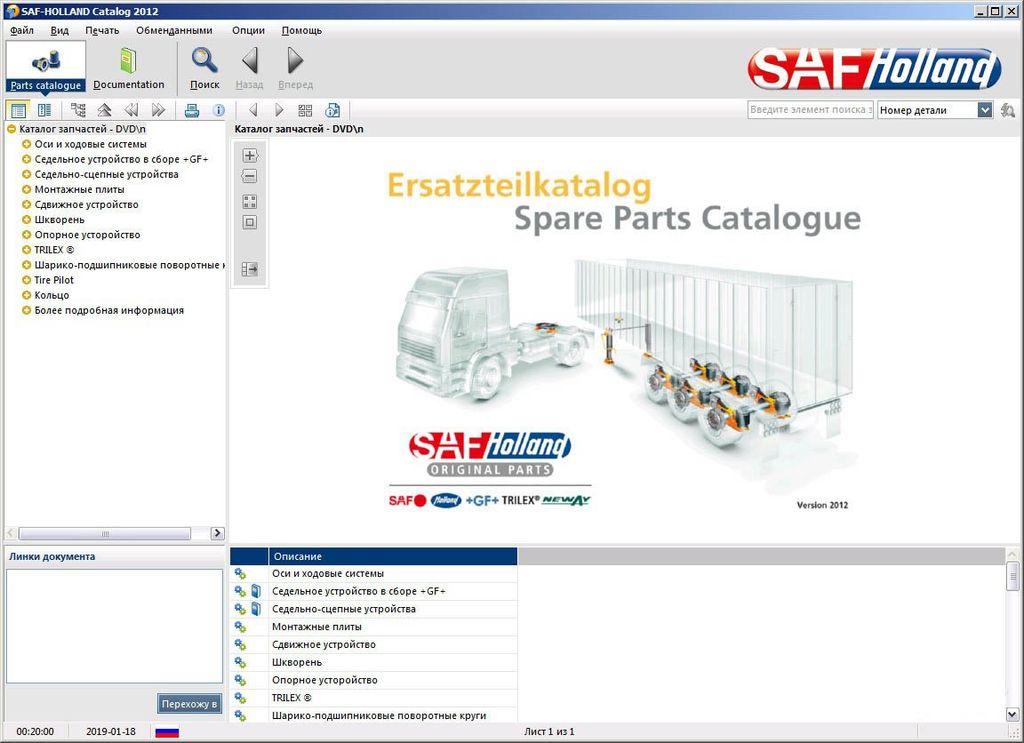Click the search element input field
Viewport: 1024px width, 743px height.
click(x=810, y=110)
